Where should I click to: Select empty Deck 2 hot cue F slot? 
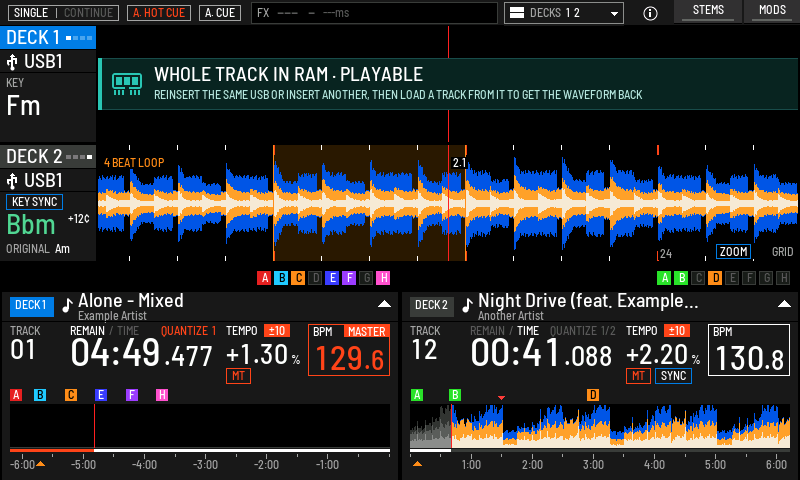point(749,278)
